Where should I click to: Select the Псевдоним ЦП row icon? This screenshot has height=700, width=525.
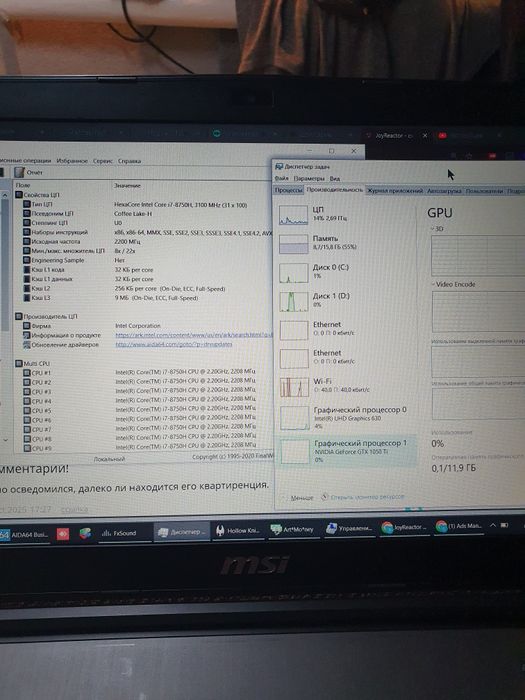click(27, 213)
